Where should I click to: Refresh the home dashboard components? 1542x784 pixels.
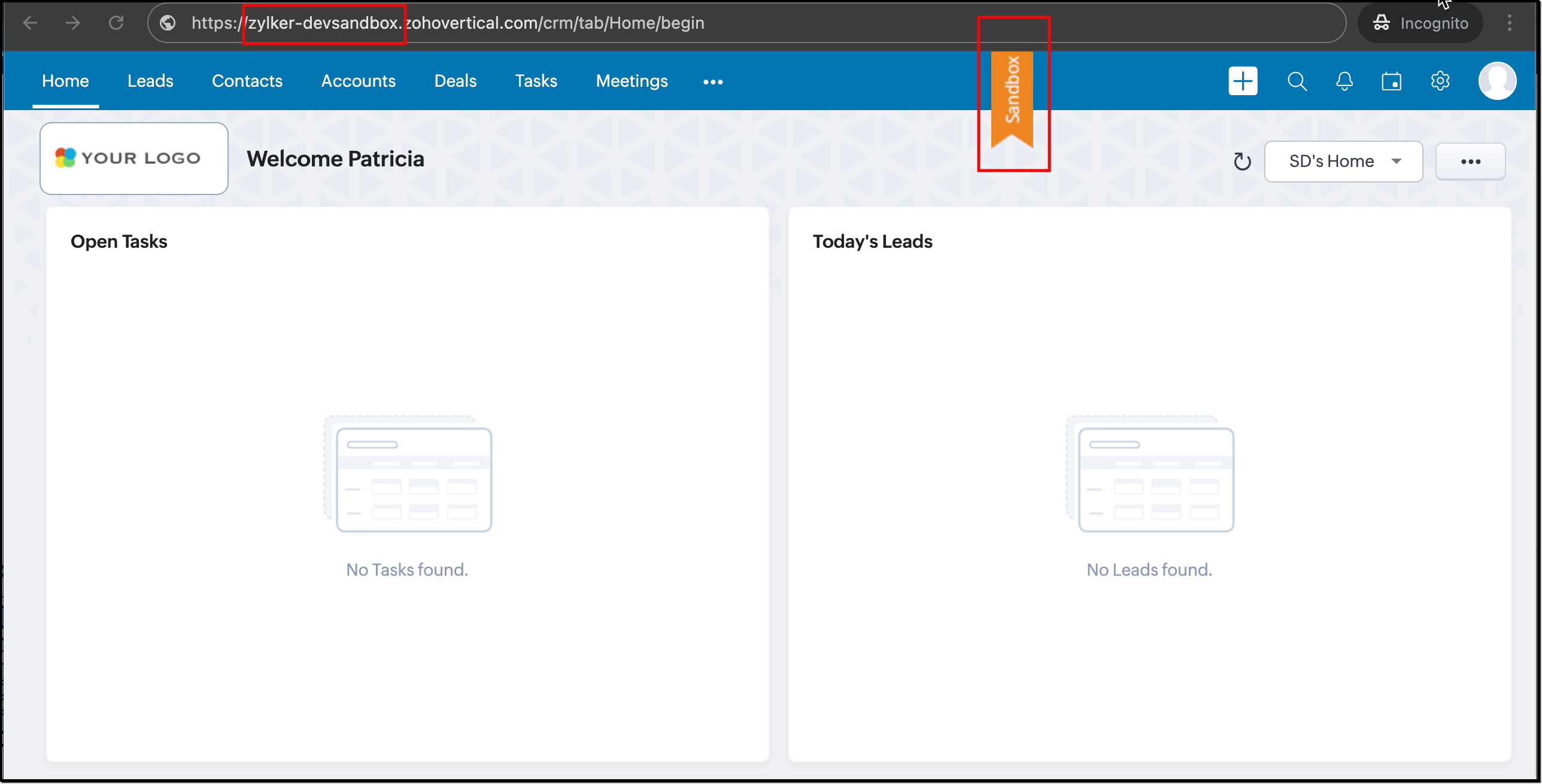[1242, 162]
